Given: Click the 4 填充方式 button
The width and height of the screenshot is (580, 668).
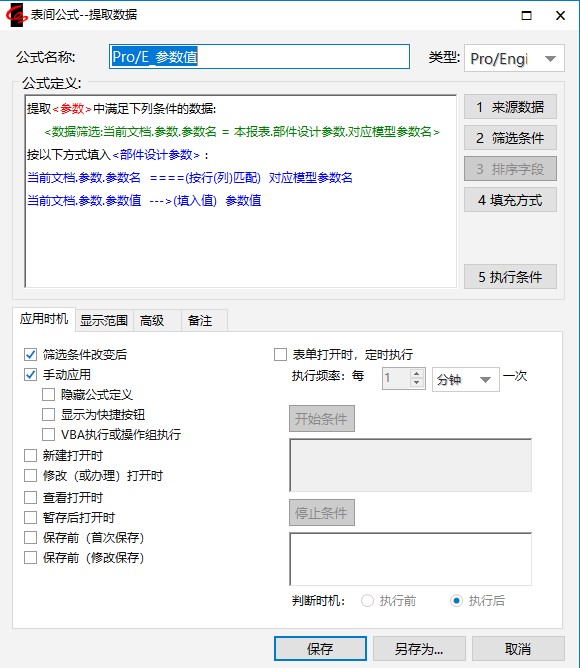Looking at the screenshot, I should (510, 200).
